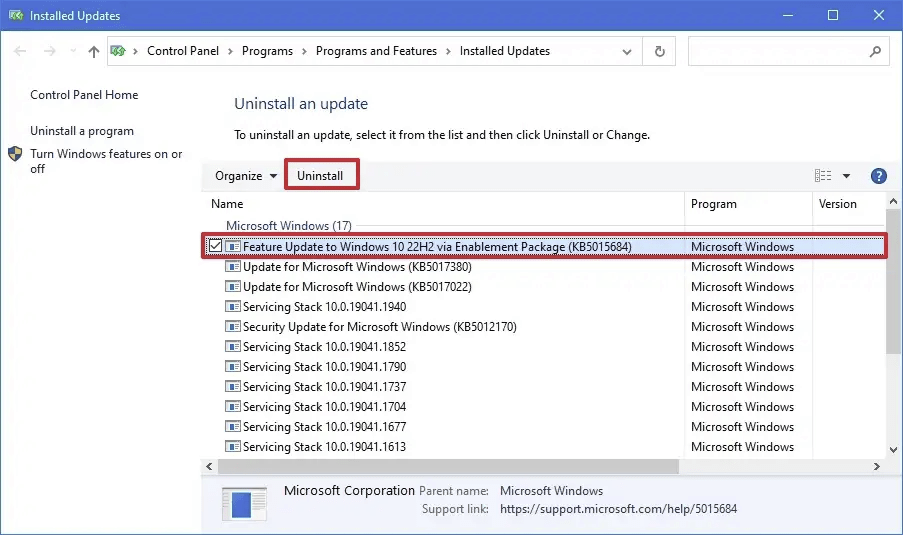This screenshot has height=535, width=903.
Task: Click the shield icon beside Windows features
Action: coord(15,154)
